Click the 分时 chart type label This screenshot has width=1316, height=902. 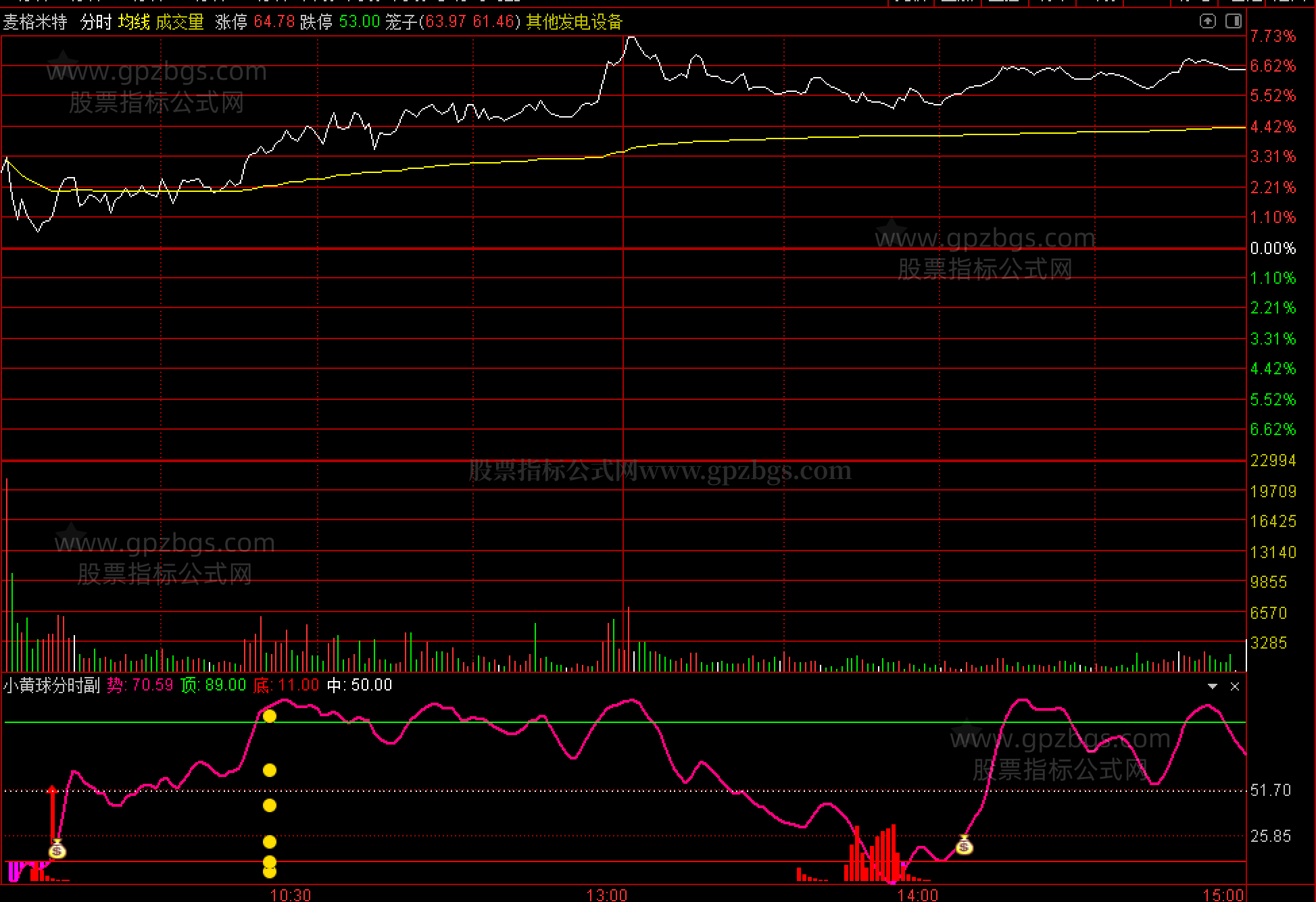95,22
